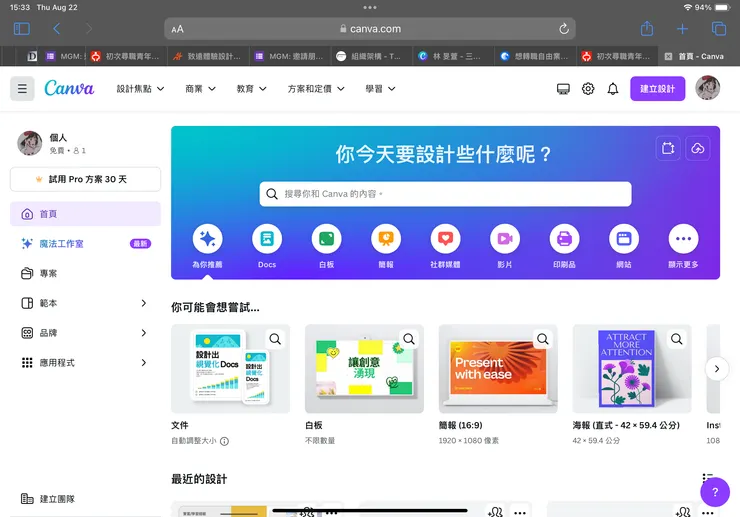Select 社群媒體 social media icon
This screenshot has height=517, width=740.
446,239
